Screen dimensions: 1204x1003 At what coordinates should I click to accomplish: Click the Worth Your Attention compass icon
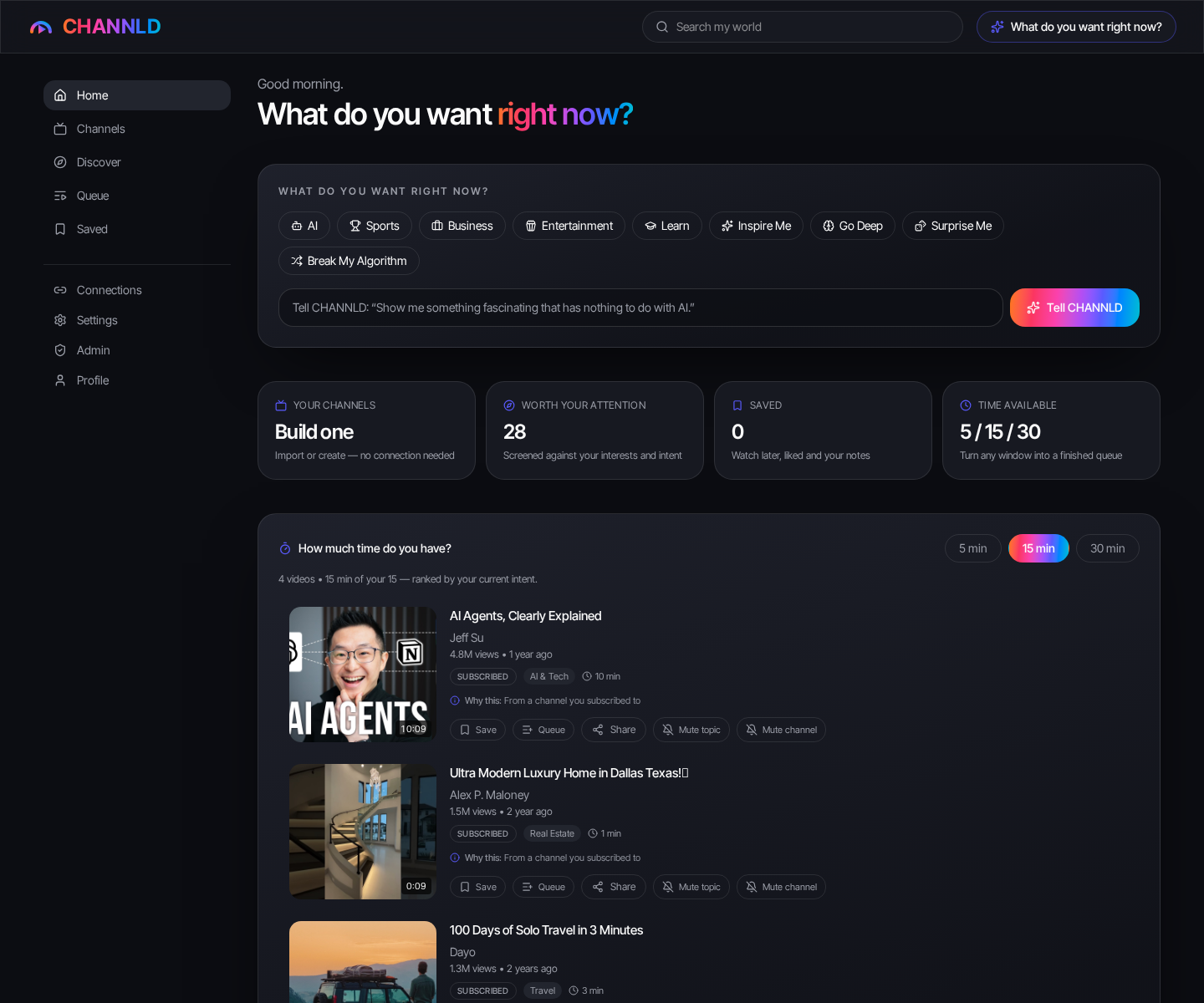click(x=509, y=405)
